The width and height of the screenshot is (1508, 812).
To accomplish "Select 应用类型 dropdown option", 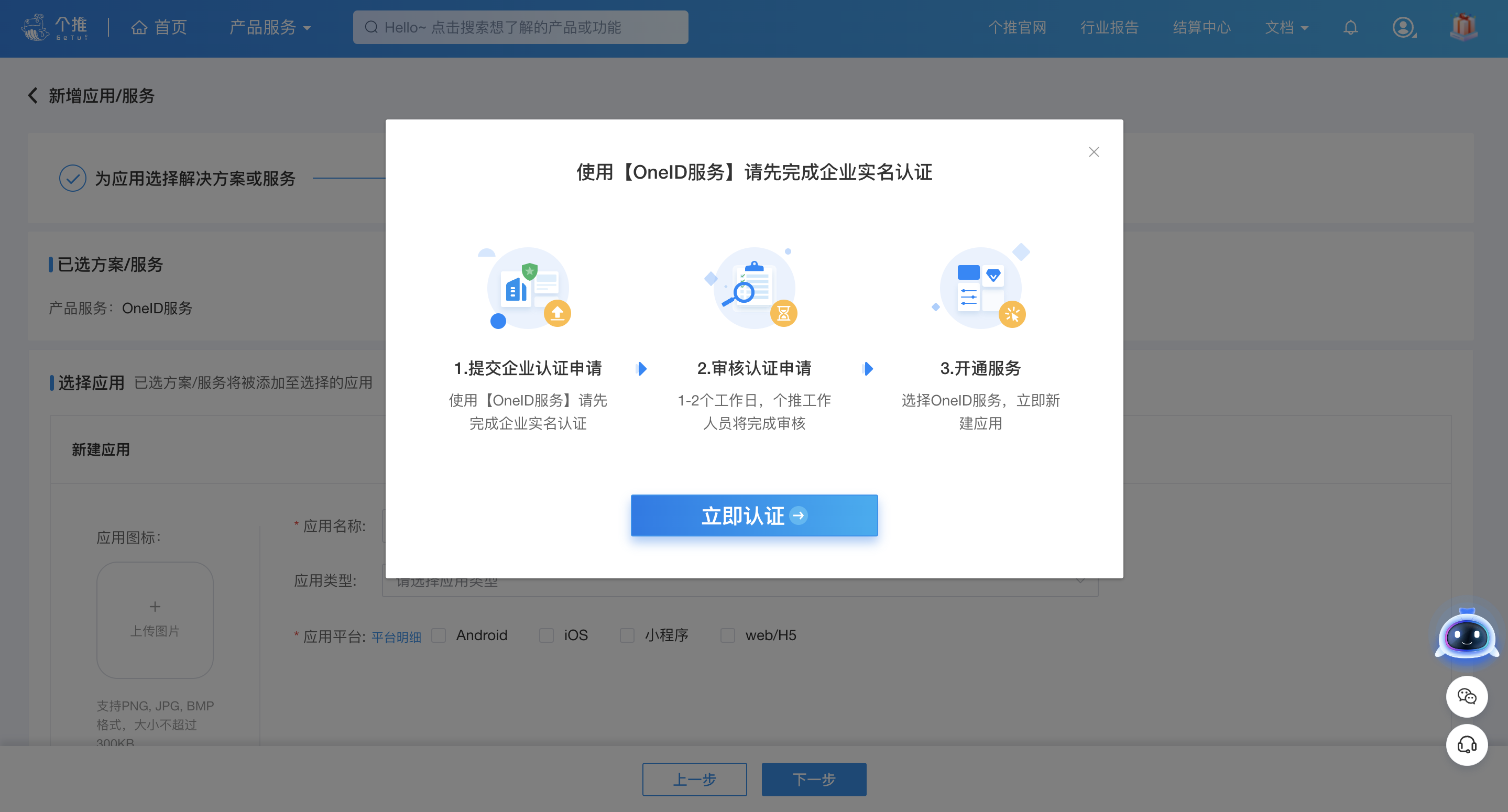I will 737,582.
